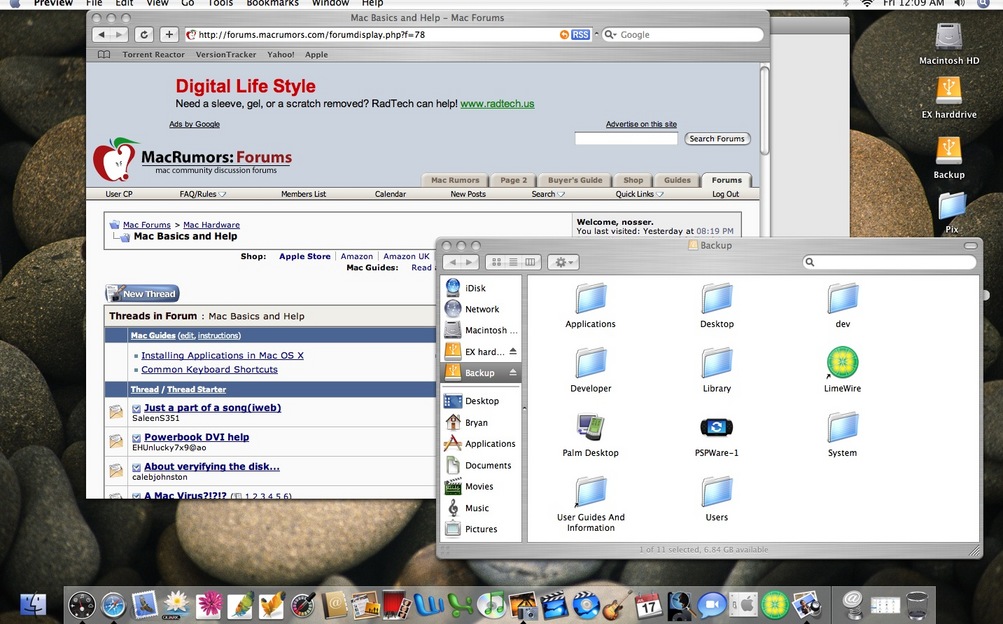Toggle checkbox beside Just a part of a song
This screenshot has width=1003, height=624.
tap(136, 409)
